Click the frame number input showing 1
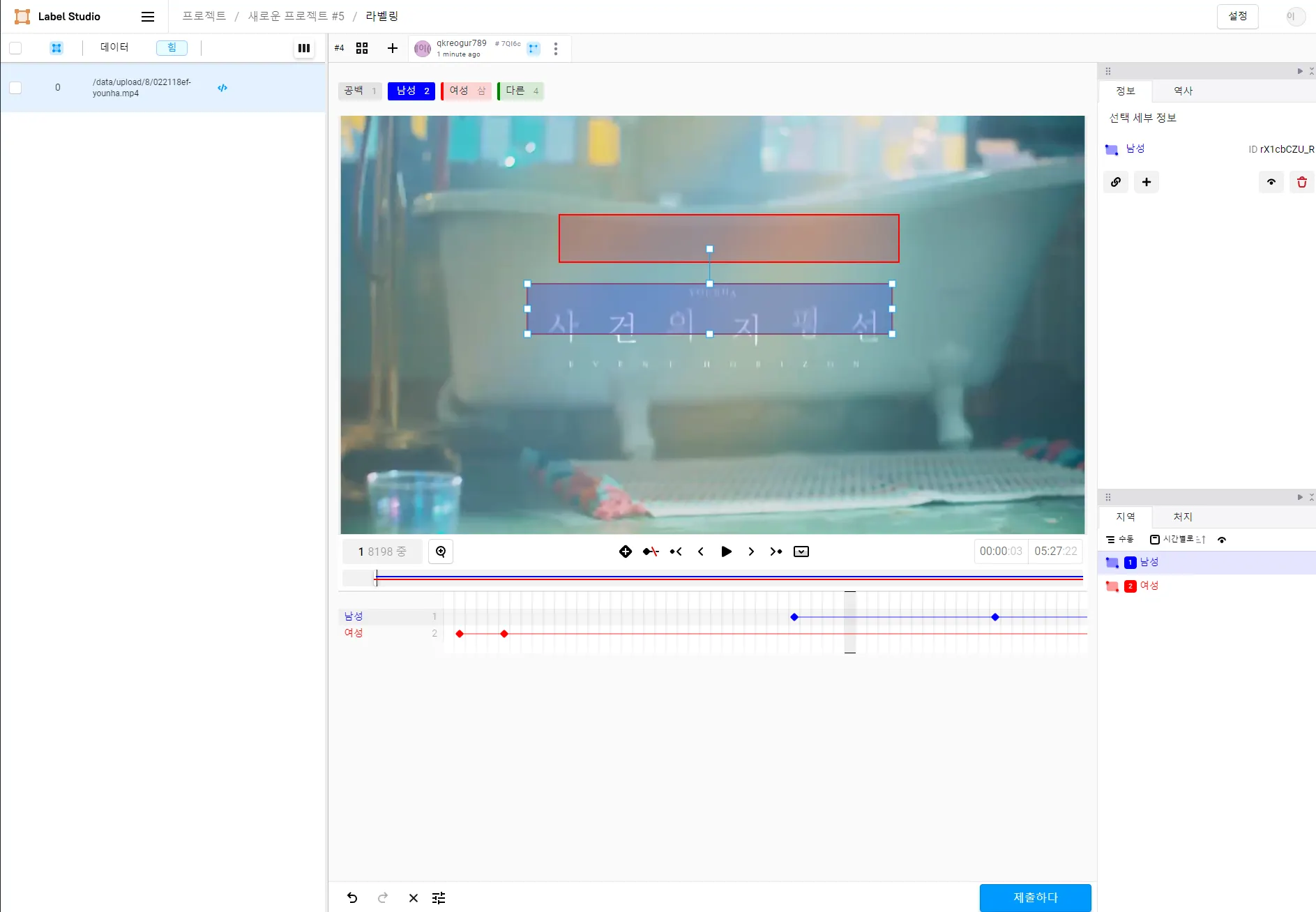This screenshot has height=912, width=1316. 383,552
